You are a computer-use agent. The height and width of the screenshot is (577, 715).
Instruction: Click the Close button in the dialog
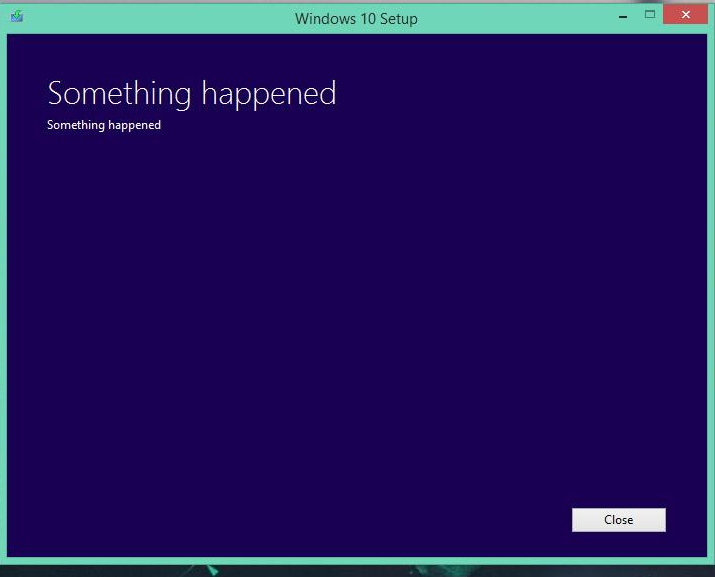pyautogui.click(x=619, y=520)
